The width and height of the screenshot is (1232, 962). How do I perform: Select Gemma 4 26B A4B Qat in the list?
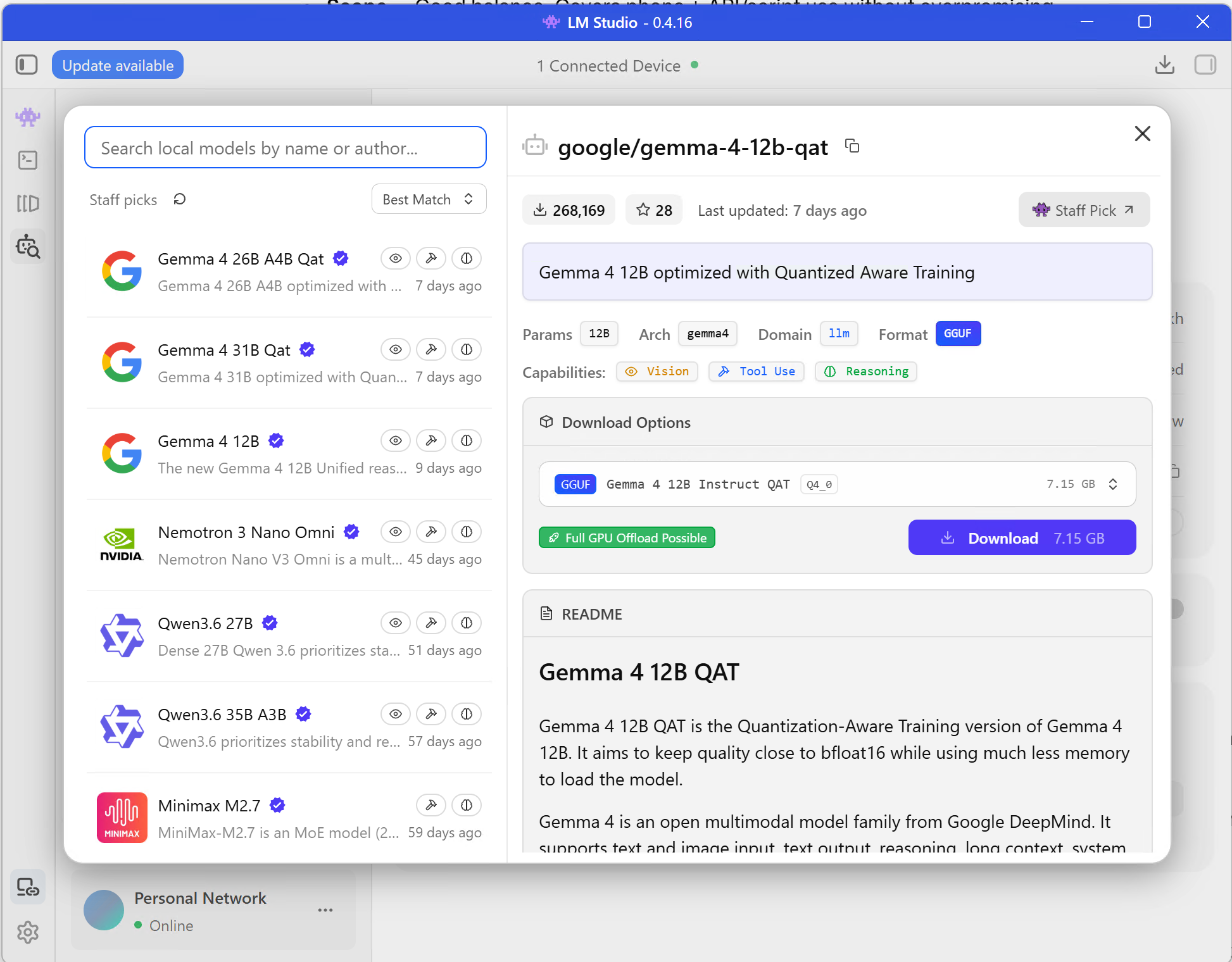click(x=289, y=272)
